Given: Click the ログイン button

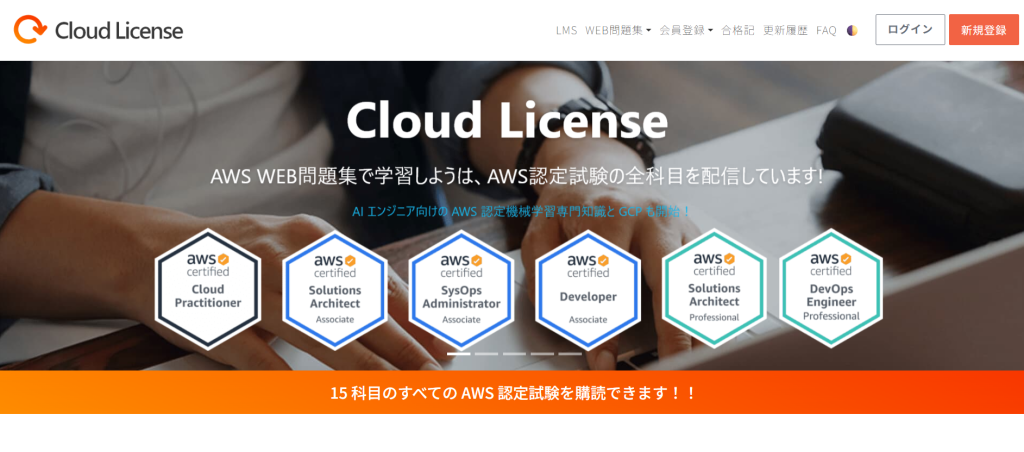Looking at the screenshot, I should point(910,30).
